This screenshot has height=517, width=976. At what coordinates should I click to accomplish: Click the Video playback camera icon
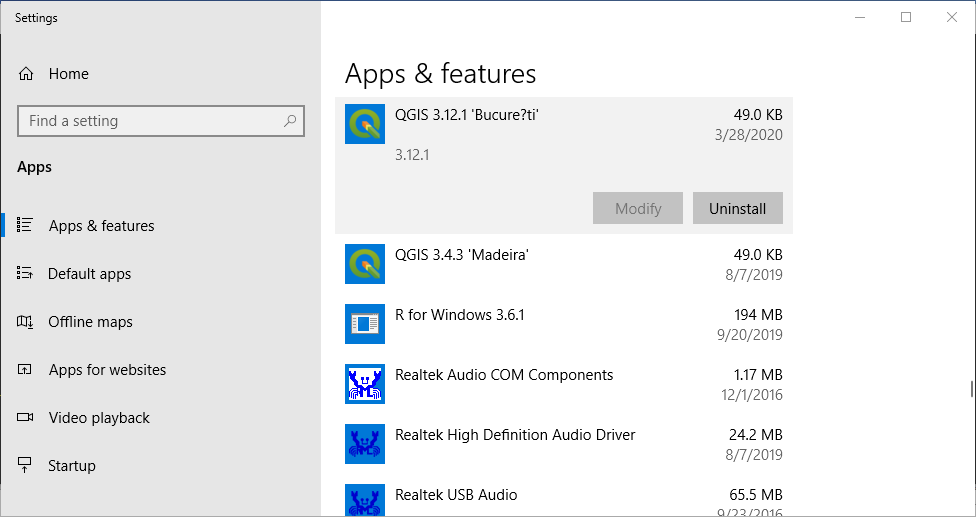pos(25,417)
